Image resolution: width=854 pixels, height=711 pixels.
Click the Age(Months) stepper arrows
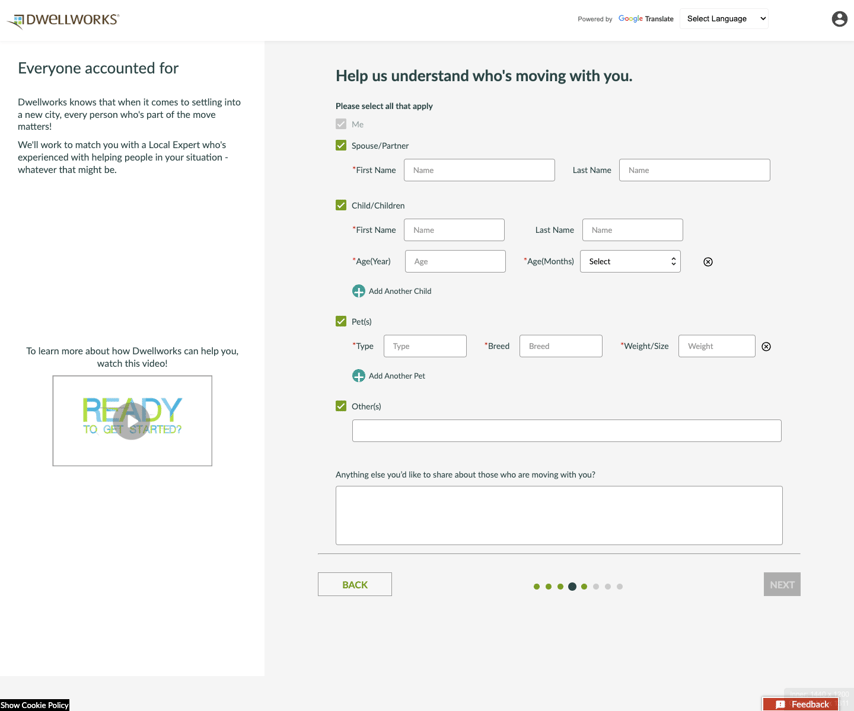[x=672, y=261]
